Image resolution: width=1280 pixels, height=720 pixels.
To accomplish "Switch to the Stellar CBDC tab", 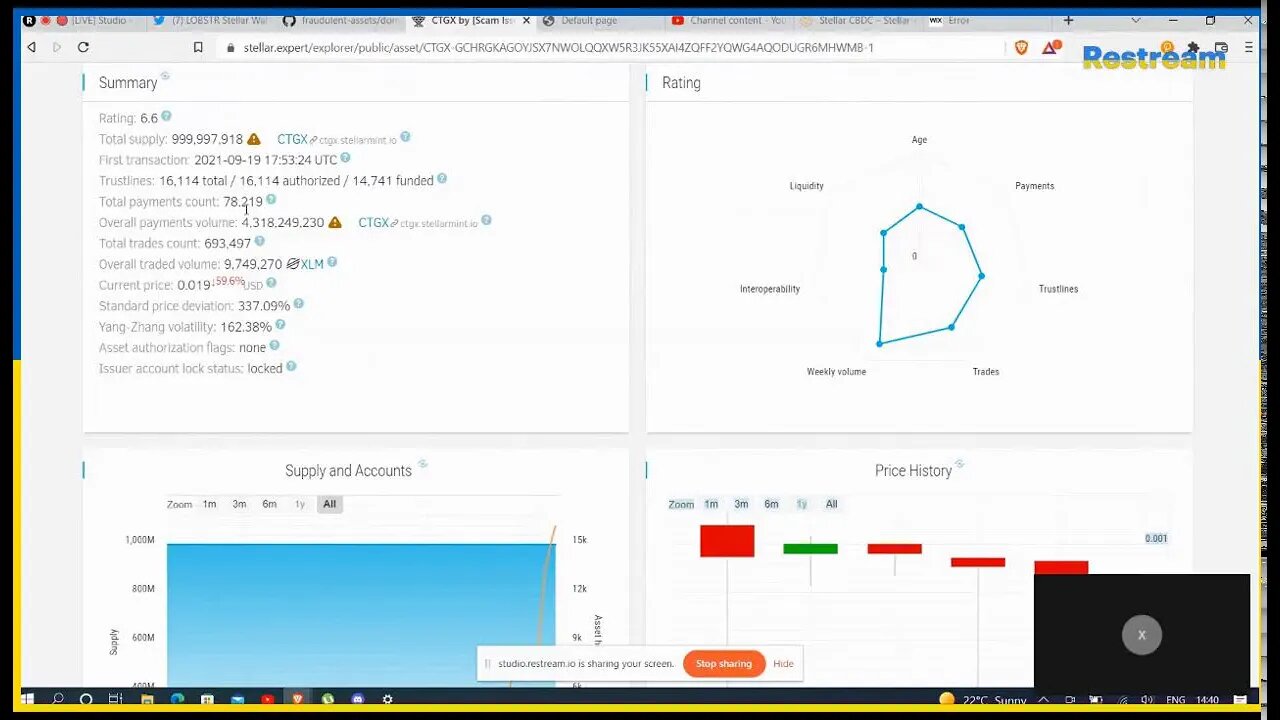I will click(x=858, y=20).
